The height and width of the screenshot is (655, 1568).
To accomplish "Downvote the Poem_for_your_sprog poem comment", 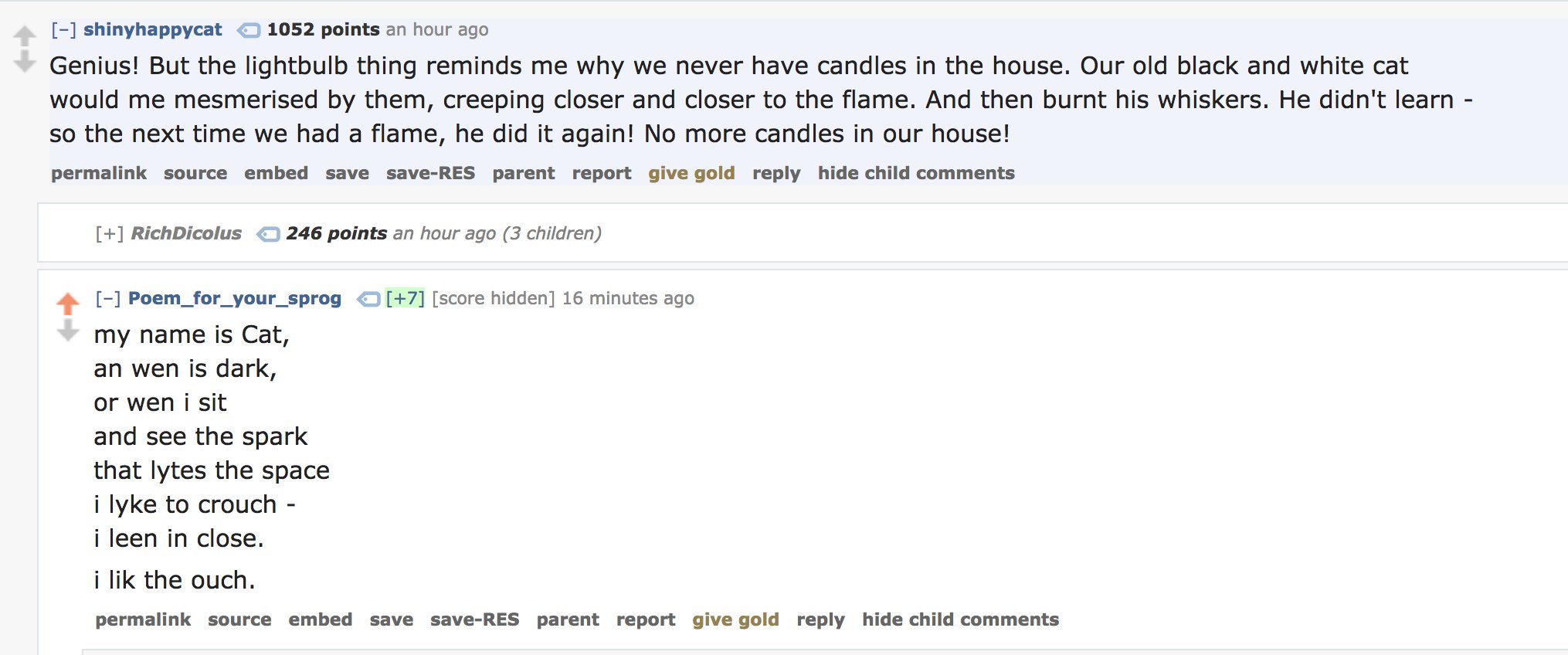I will [x=68, y=331].
